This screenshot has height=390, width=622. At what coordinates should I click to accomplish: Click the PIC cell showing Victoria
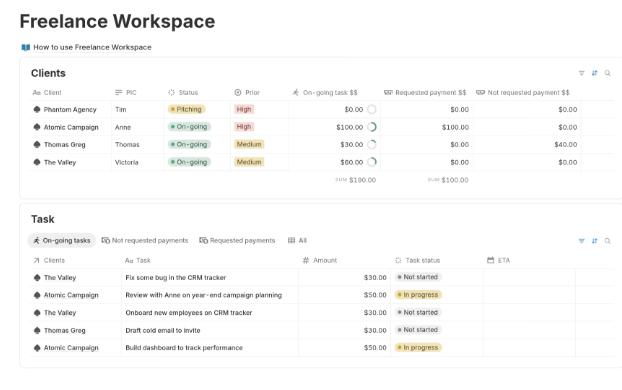click(138, 162)
